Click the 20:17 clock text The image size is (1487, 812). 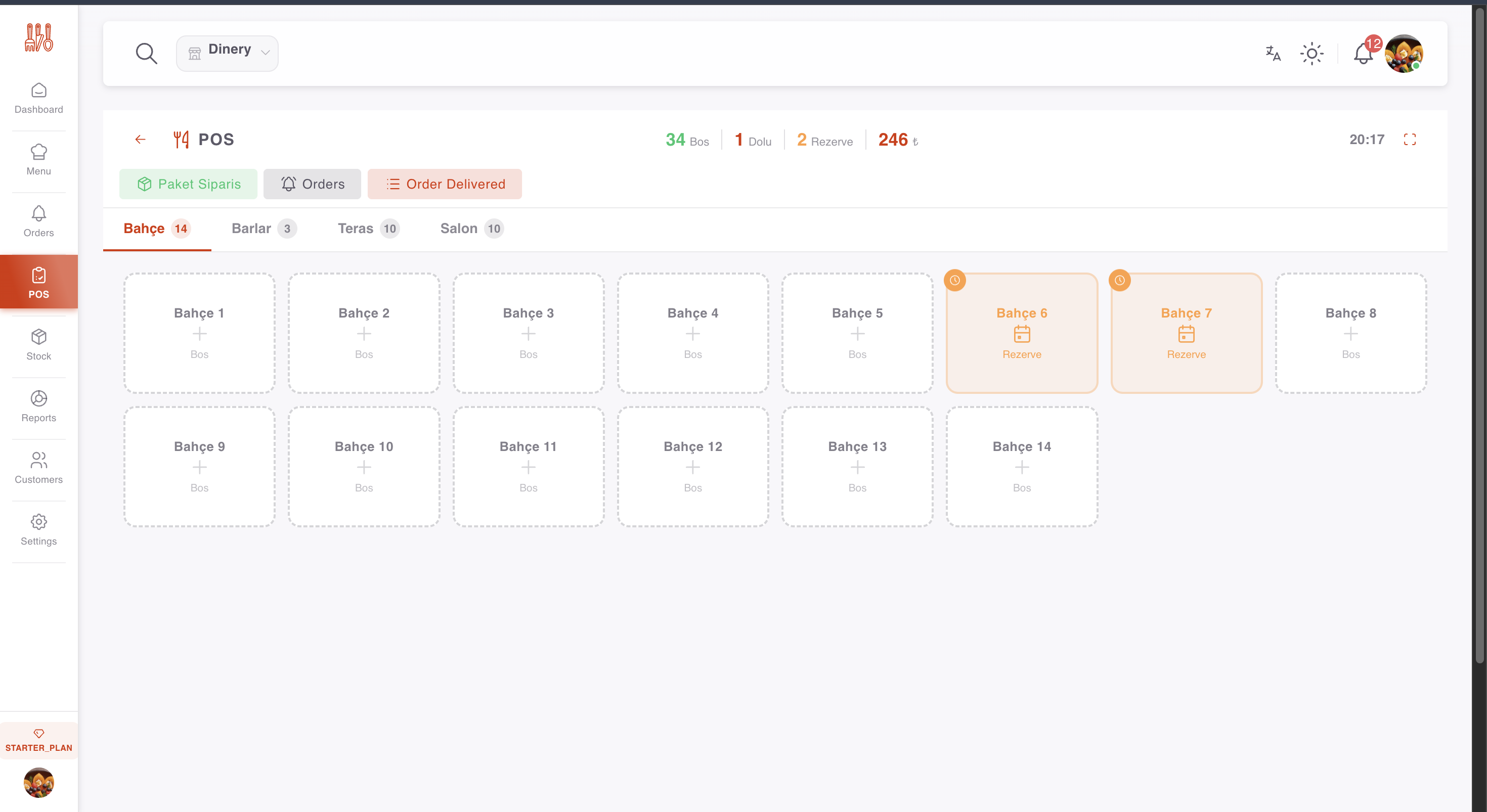1366,139
